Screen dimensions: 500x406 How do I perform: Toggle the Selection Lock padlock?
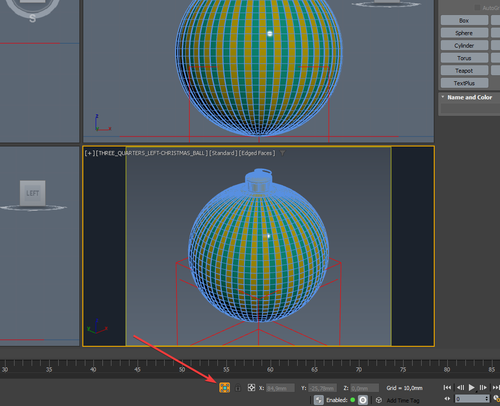tap(238, 388)
